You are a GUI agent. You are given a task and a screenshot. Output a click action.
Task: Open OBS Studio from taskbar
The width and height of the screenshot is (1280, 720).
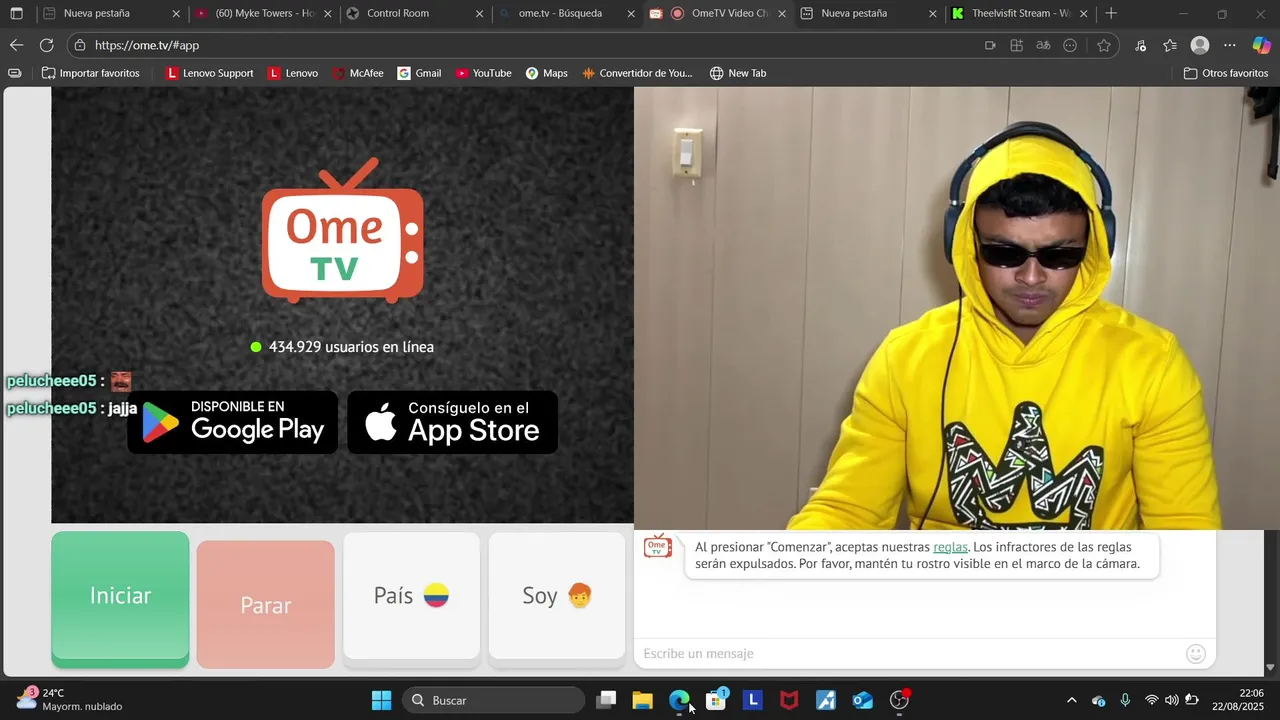(899, 701)
